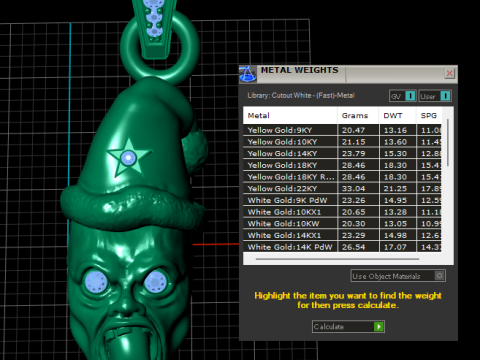Click the 13.16 DWT cell
Screen dimensions: 480x360
tap(397, 130)
